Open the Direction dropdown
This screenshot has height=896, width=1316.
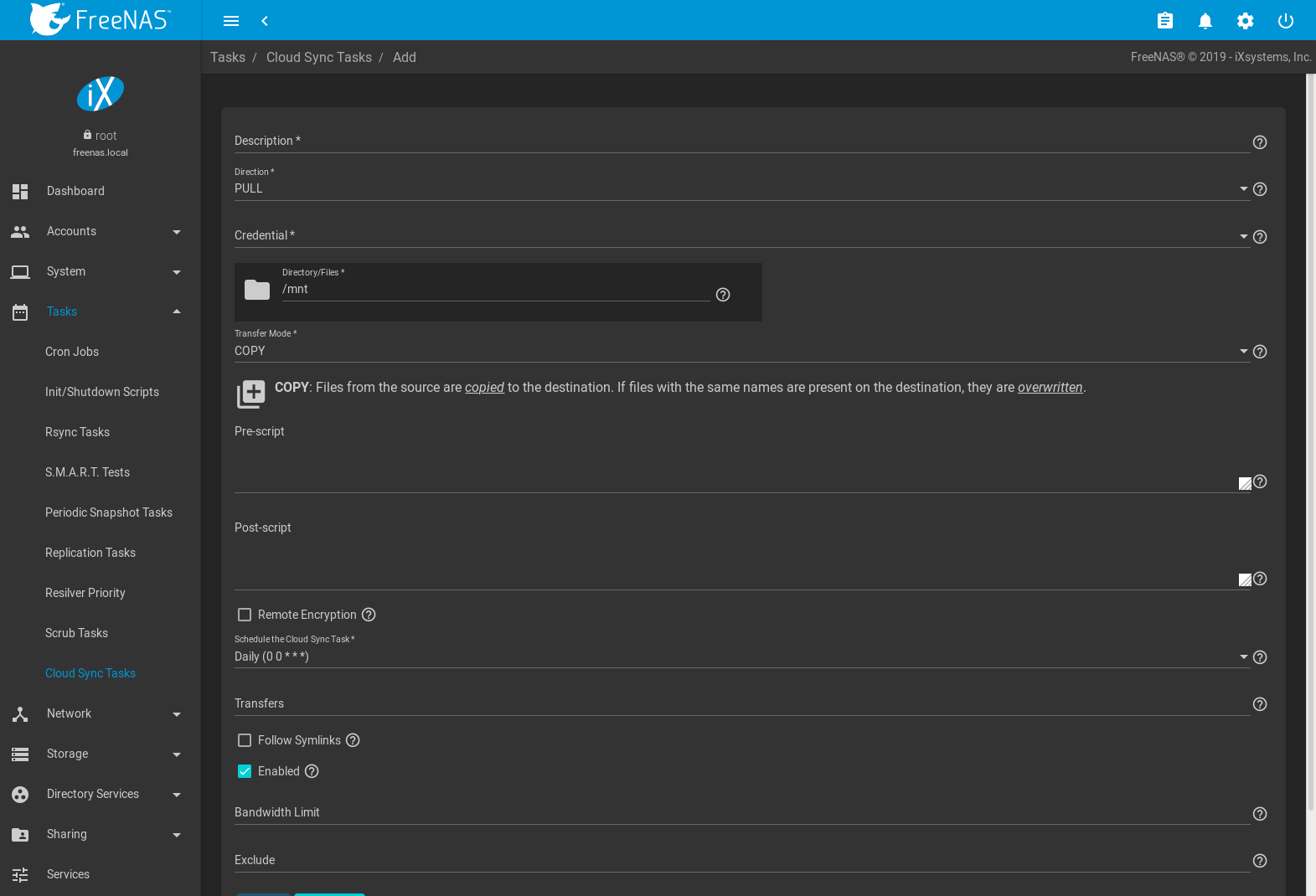click(x=742, y=188)
